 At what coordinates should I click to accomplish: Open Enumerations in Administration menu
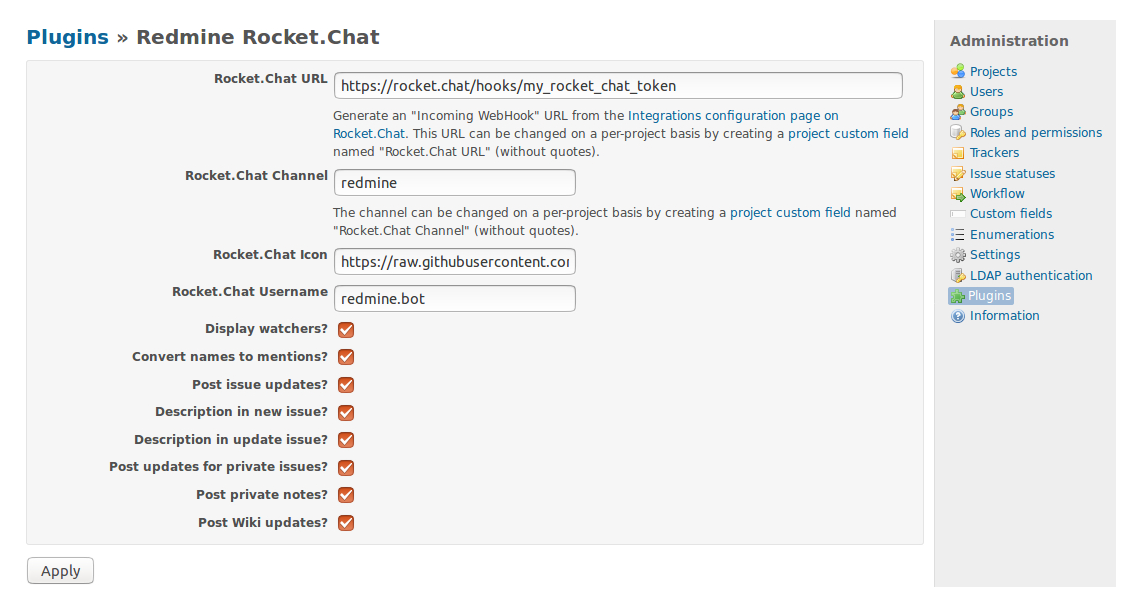point(1011,235)
